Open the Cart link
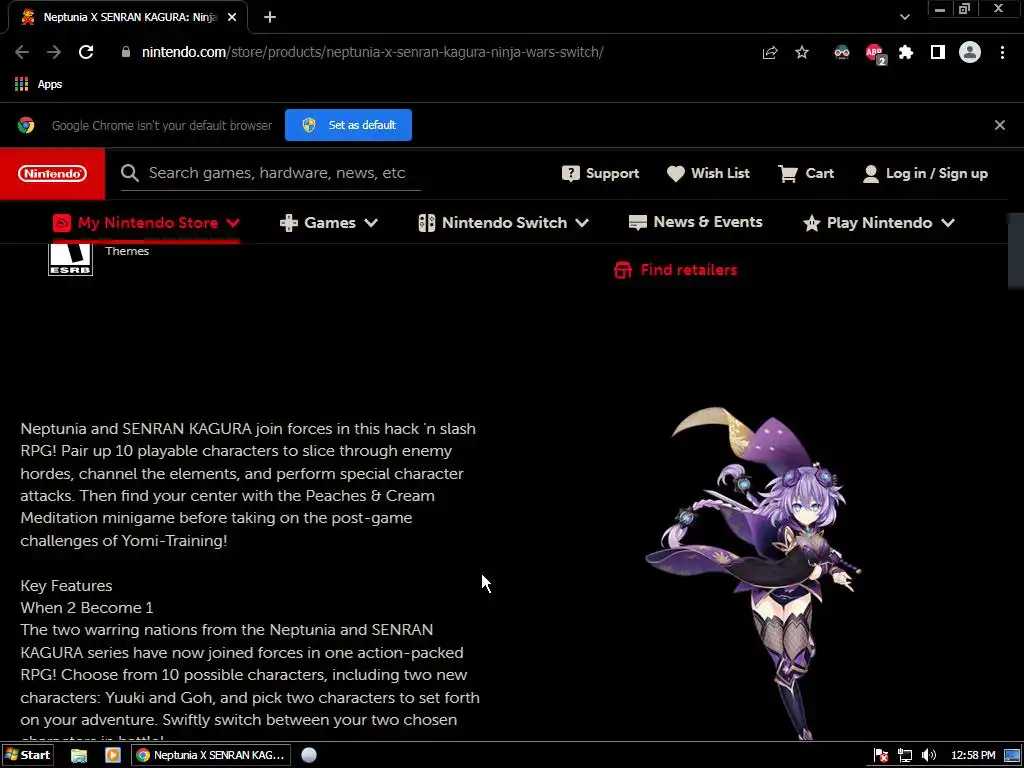Viewport: 1024px width, 768px height. point(806,174)
